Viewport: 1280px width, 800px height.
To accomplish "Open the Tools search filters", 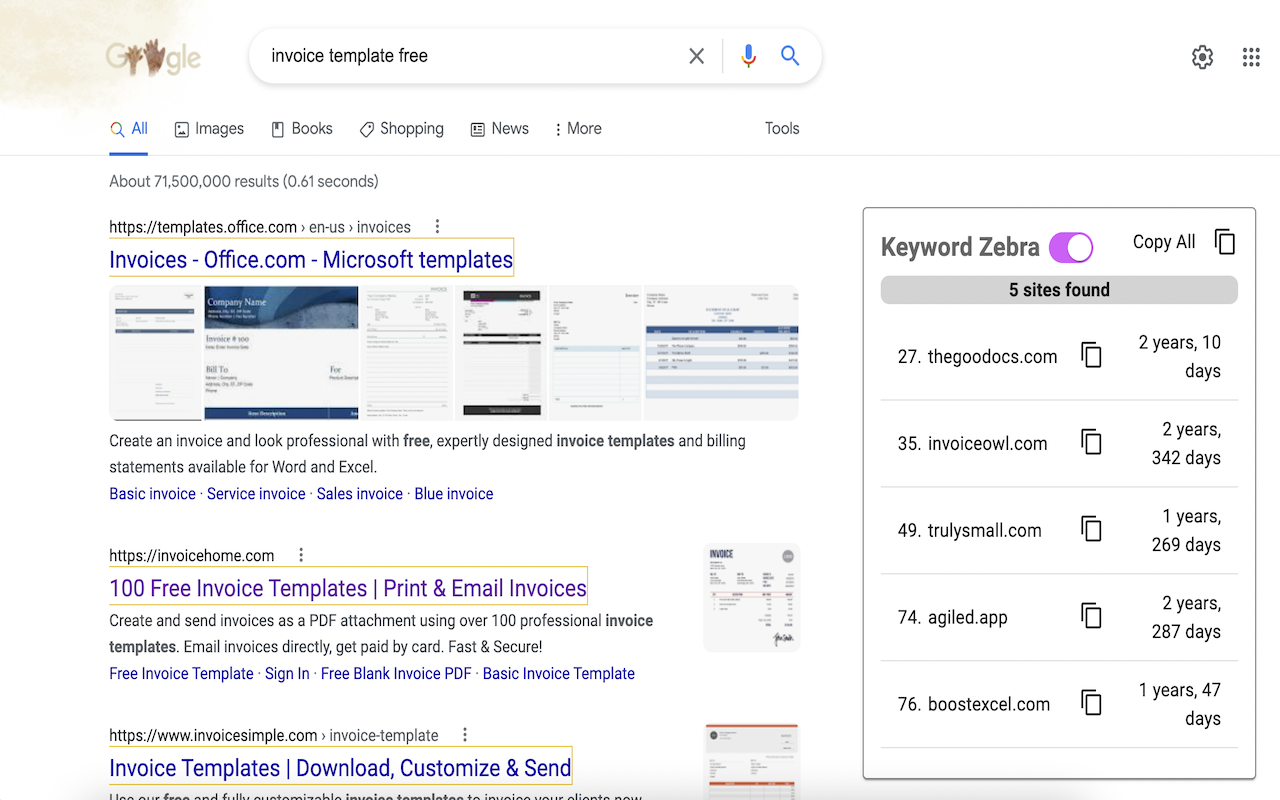I will [x=782, y=128].
